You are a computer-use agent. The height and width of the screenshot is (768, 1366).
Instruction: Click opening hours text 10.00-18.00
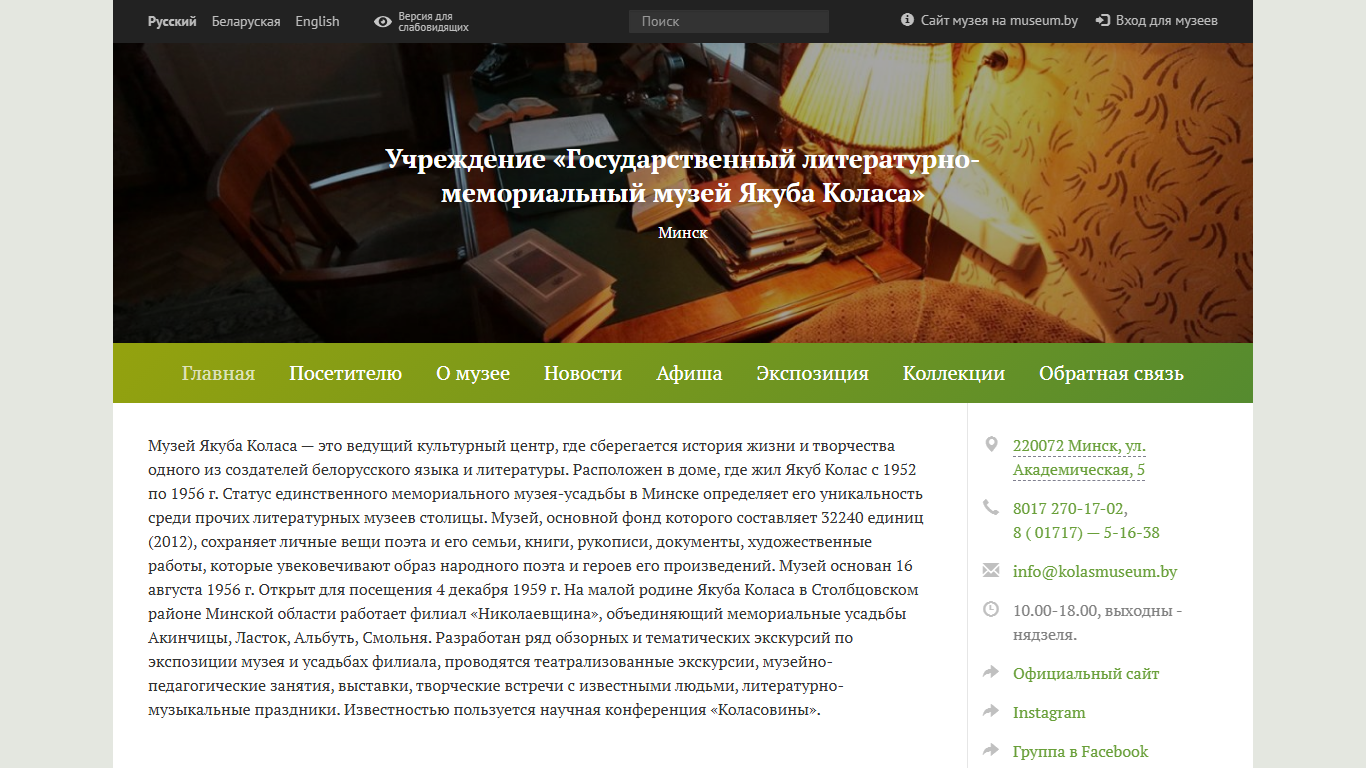click(1098, 623)
